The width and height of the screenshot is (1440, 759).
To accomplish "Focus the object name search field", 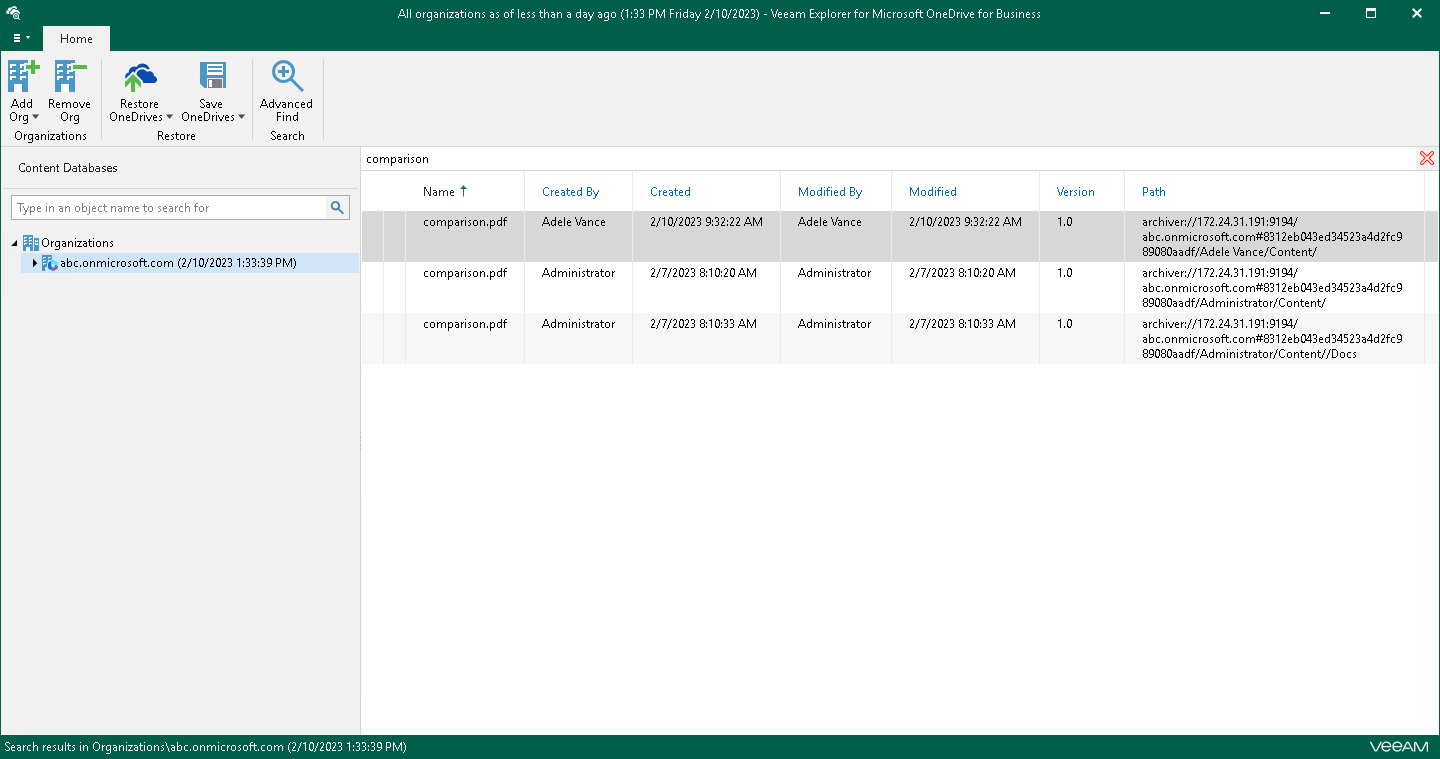I will tap(170, 208).
